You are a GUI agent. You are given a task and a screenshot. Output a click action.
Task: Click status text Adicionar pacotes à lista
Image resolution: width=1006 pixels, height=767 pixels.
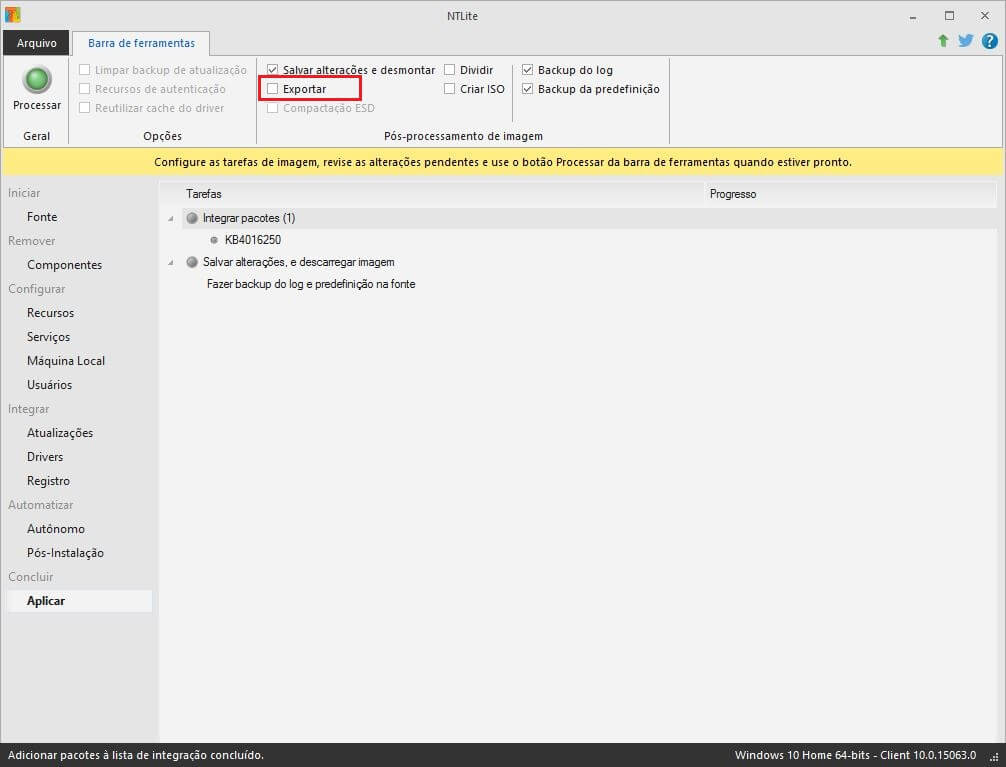pos(135,755)
